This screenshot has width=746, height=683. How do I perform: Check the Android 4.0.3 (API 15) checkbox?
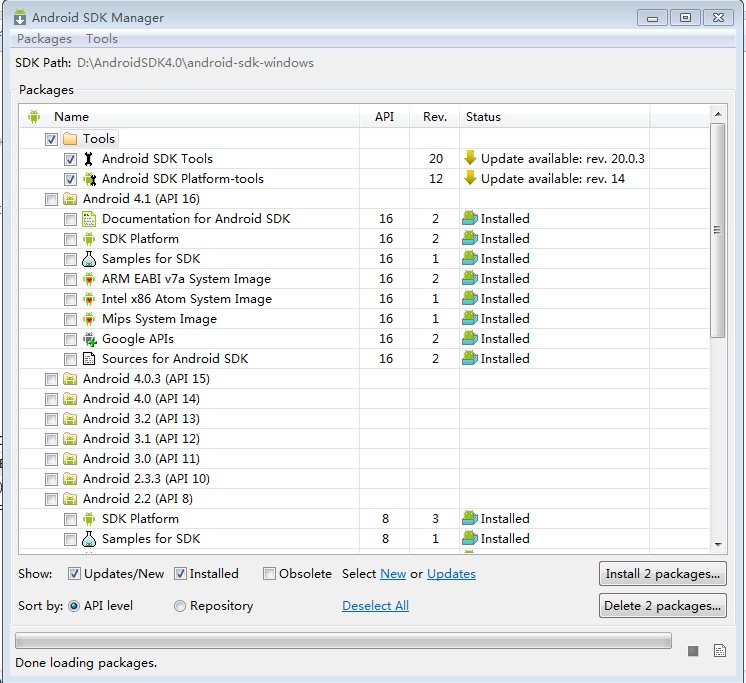point(51,380)
